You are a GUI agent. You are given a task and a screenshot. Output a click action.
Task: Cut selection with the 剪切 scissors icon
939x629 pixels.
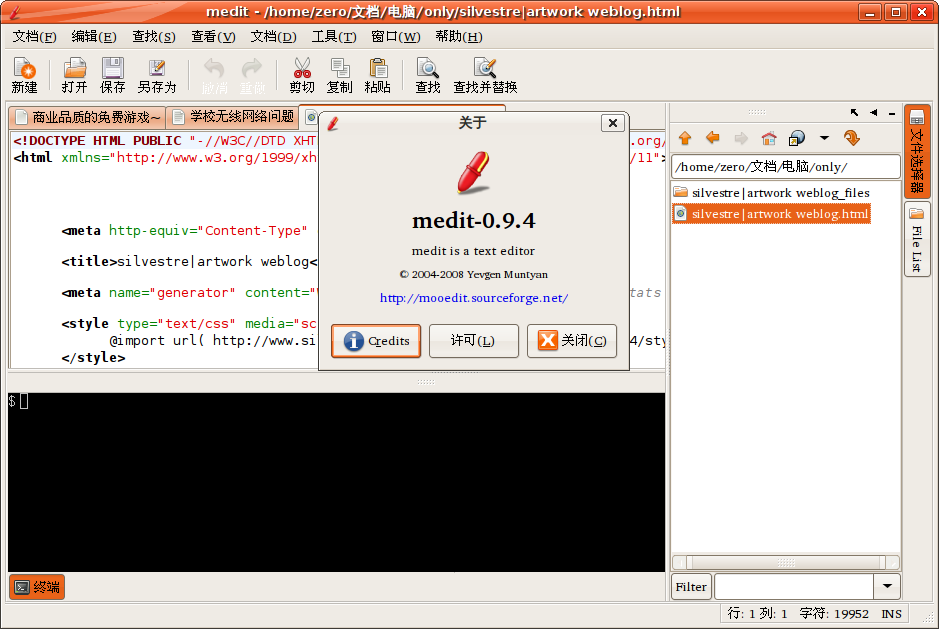[x=302, y=75]
